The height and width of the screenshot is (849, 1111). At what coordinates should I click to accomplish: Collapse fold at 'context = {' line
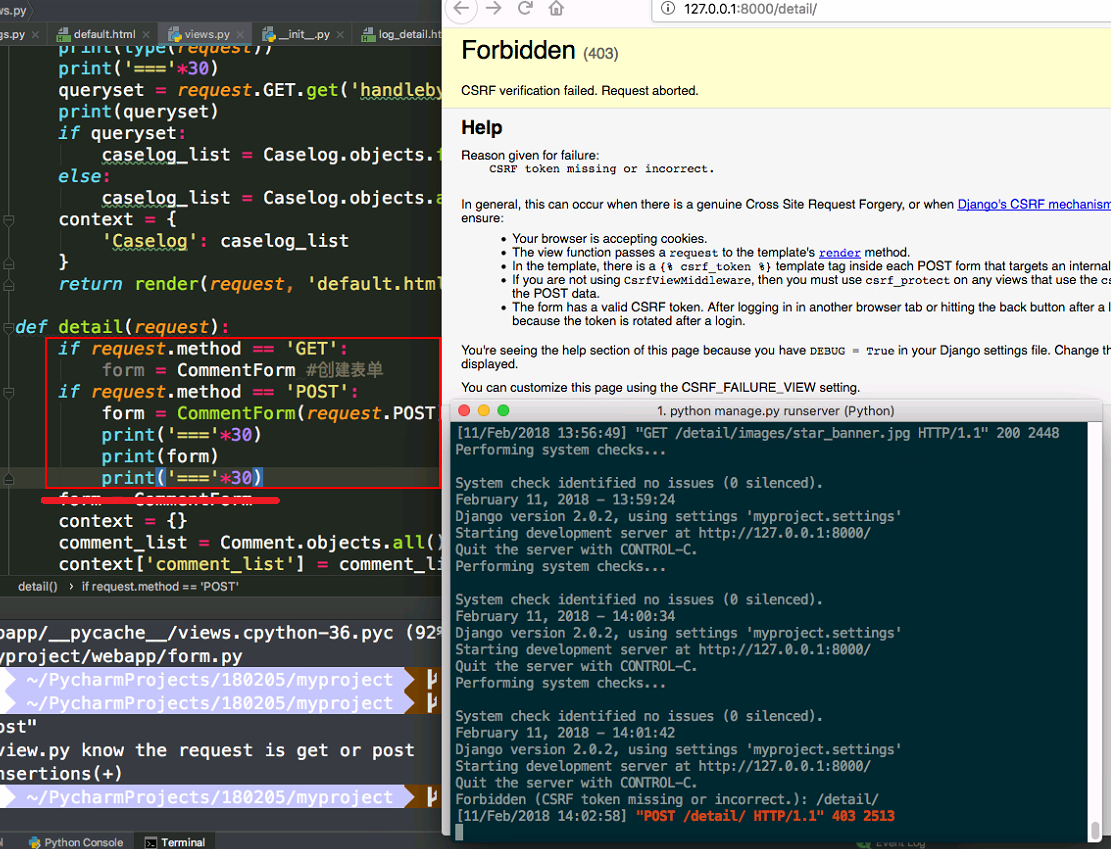[x=9, y=220]
